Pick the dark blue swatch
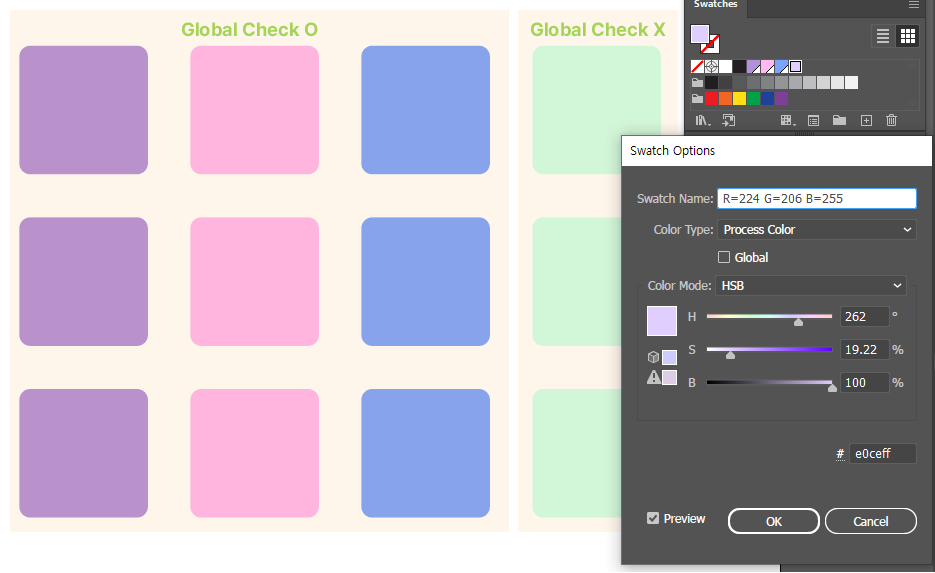935x573 pixels. pos(767,98)
